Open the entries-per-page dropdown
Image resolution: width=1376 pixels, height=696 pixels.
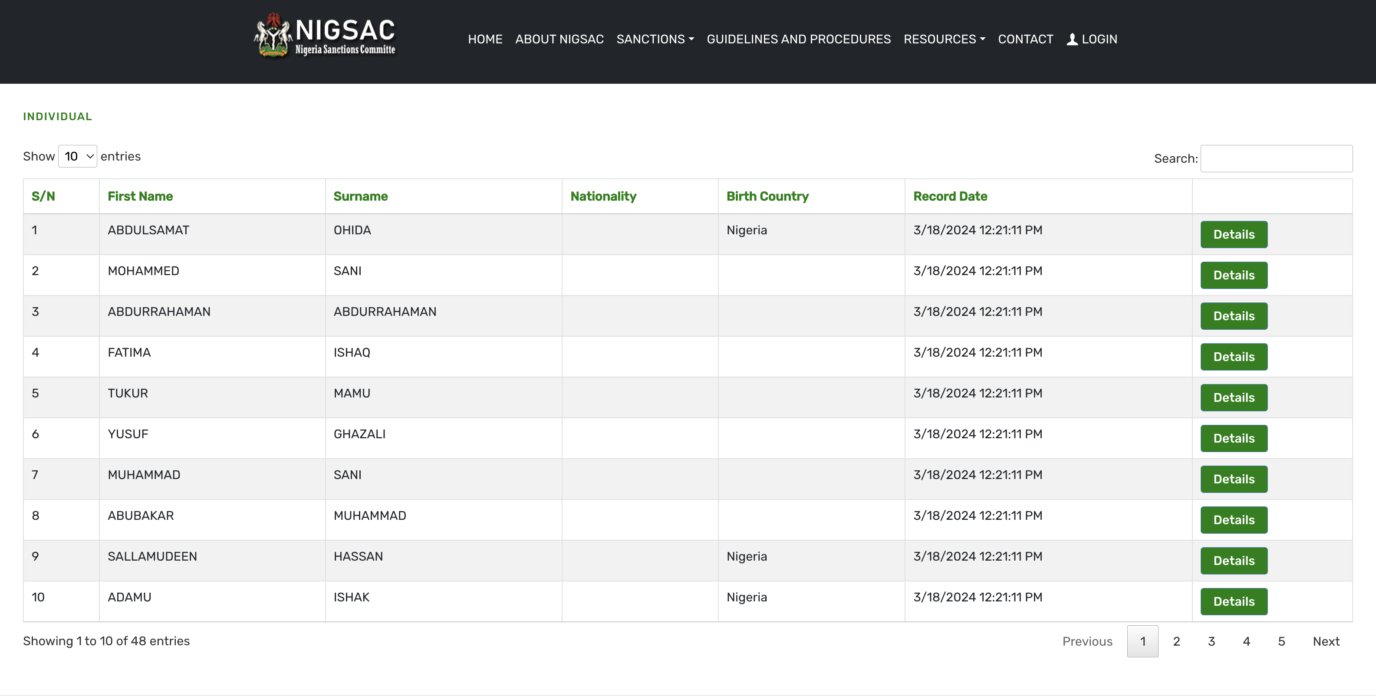77,156
